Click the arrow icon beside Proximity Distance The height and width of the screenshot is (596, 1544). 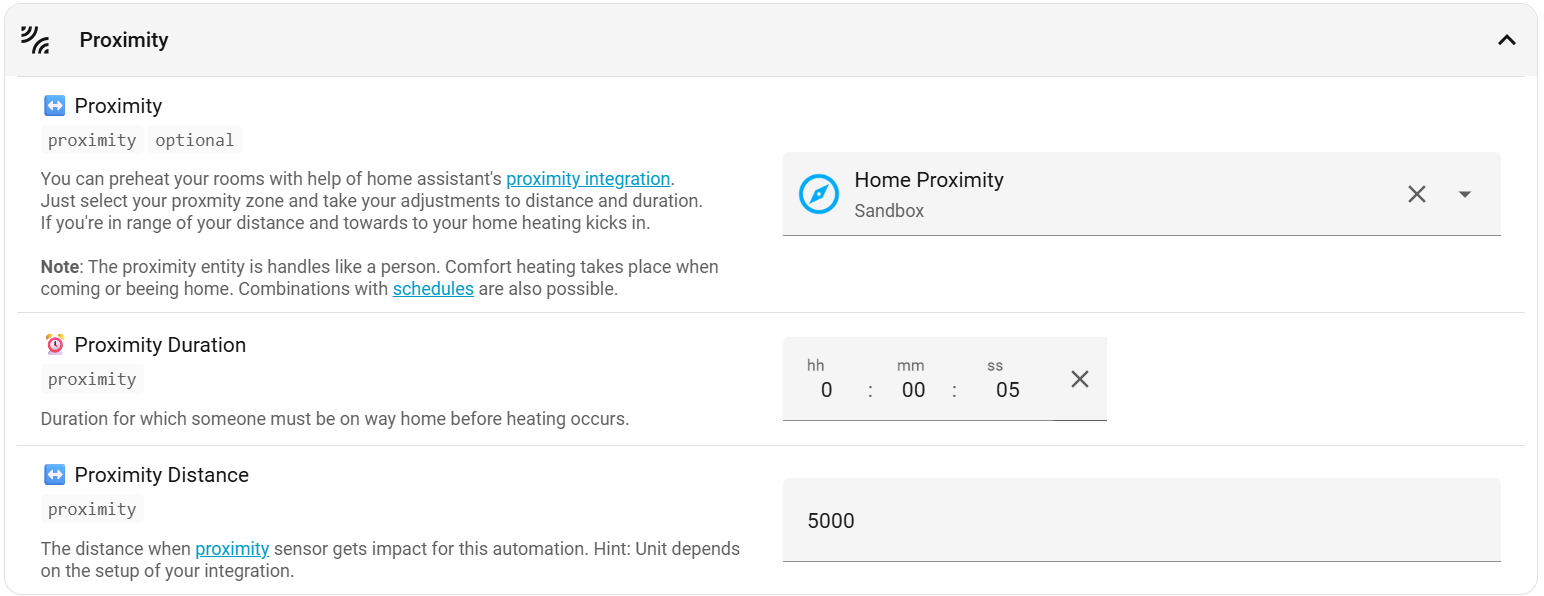pos(55,475)
